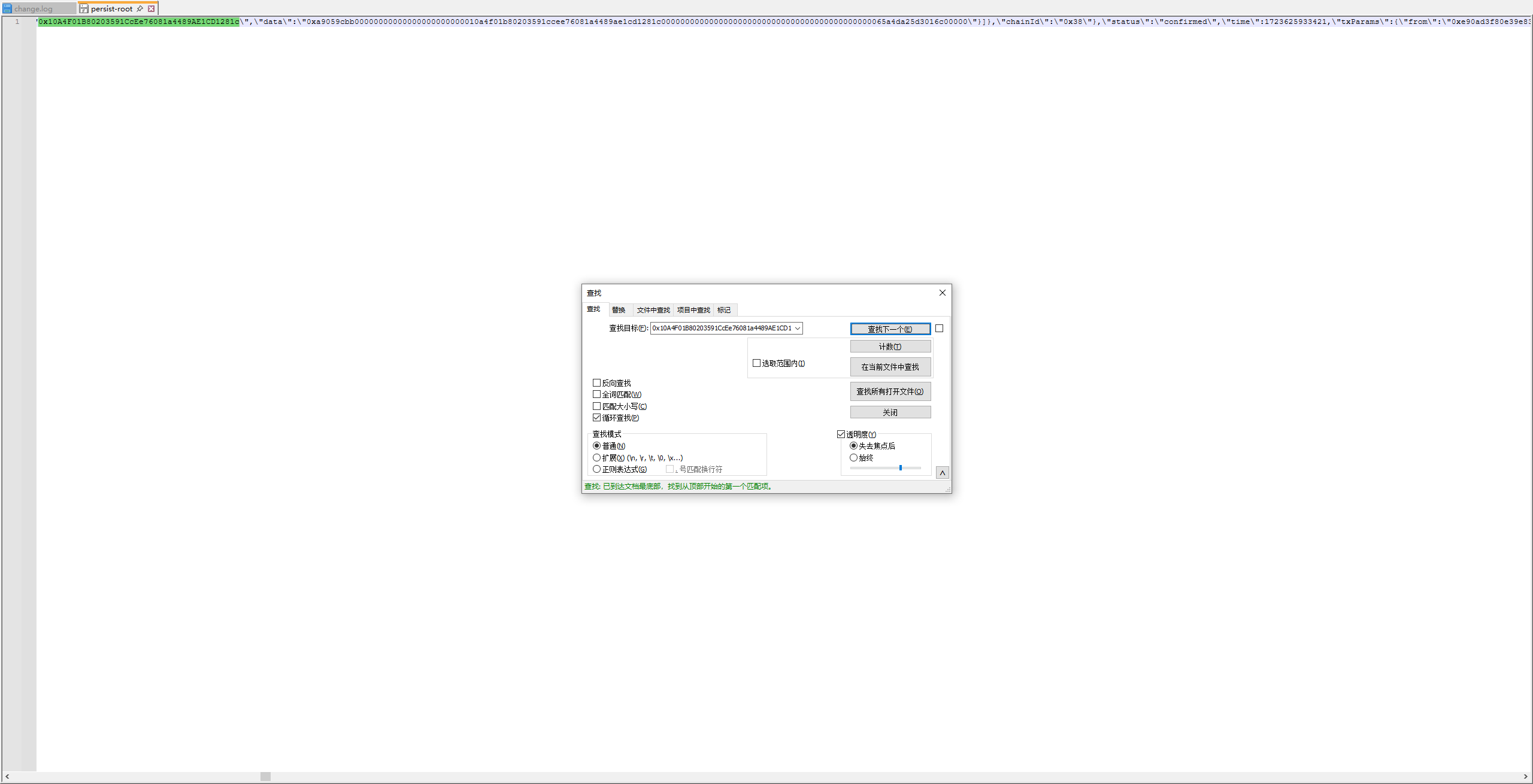Close the persist-root tab with red X
Viewport: 1533px width, 784px height.
152,8
